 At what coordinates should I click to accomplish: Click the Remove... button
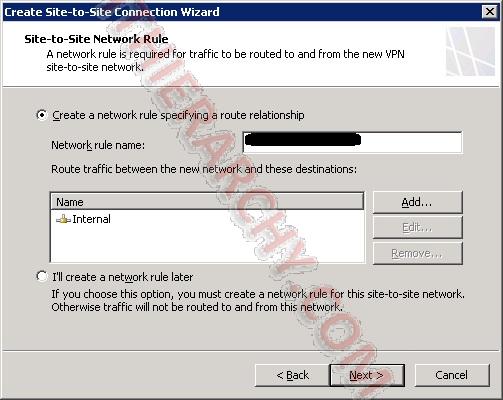[418, 253]
